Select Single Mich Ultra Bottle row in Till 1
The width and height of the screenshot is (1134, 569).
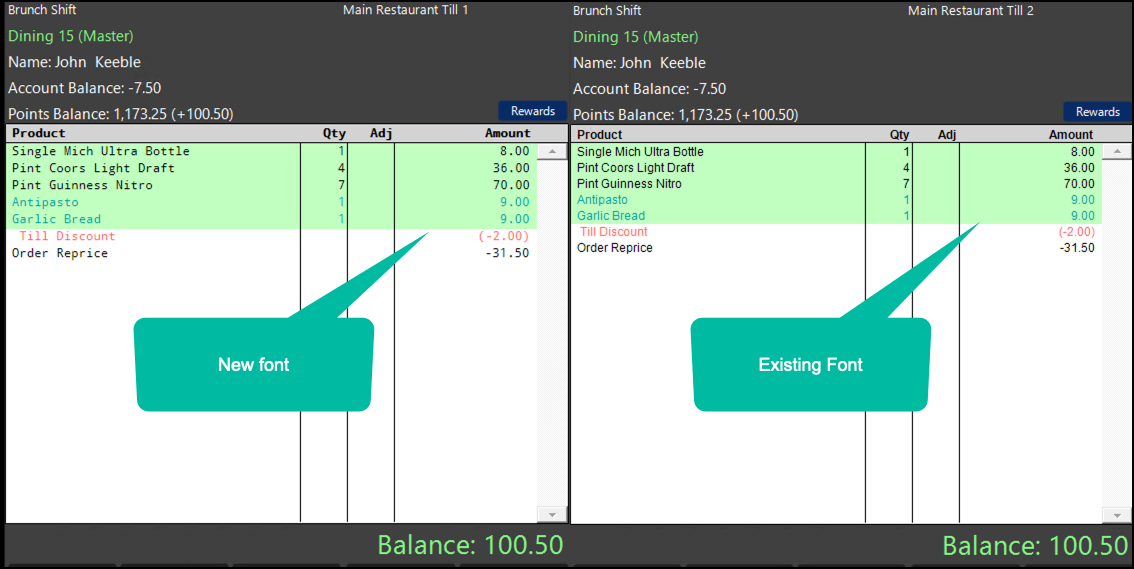(x=271, y=151)
